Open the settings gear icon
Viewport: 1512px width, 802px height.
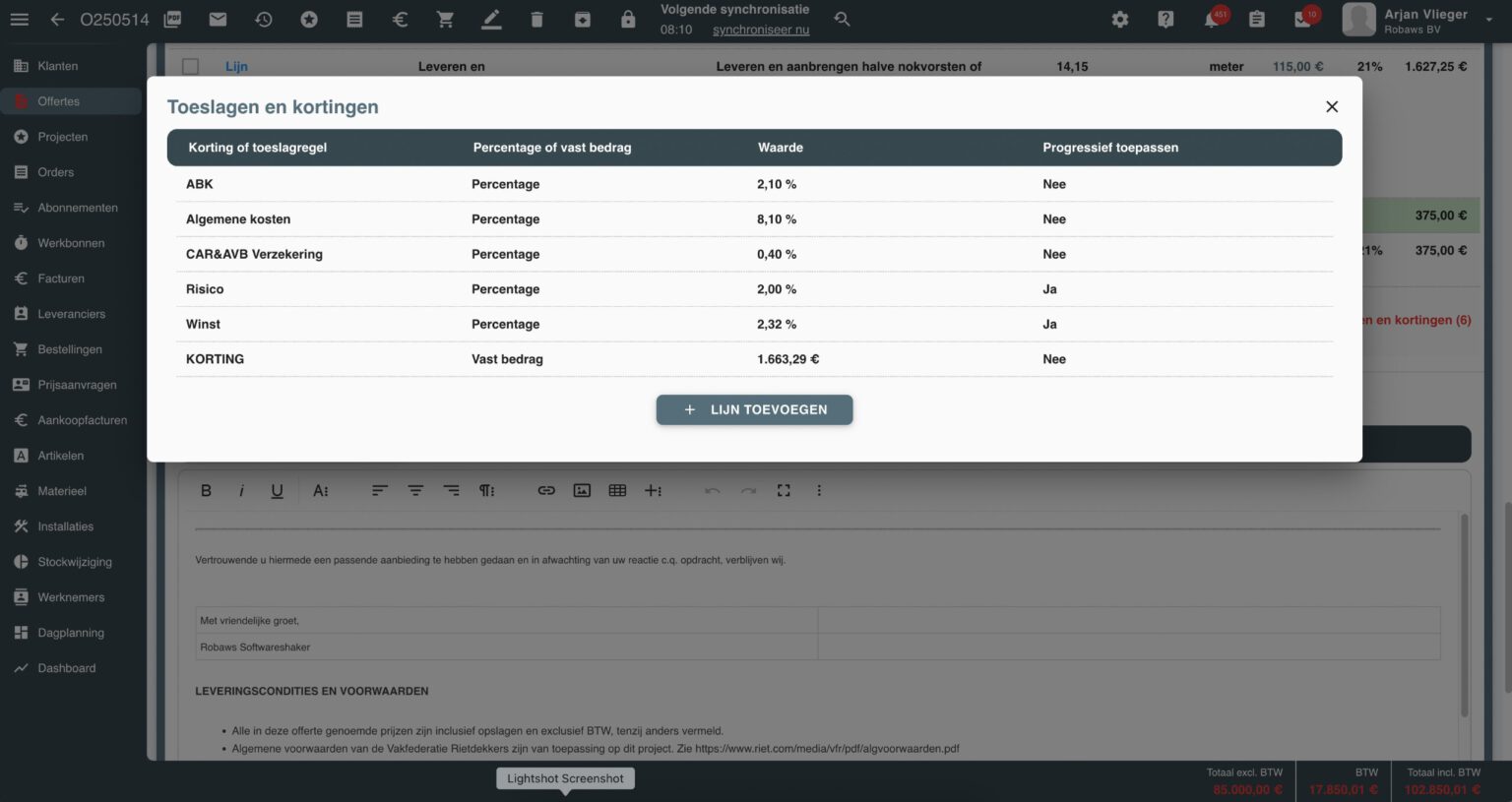[x=1120, y=20]
